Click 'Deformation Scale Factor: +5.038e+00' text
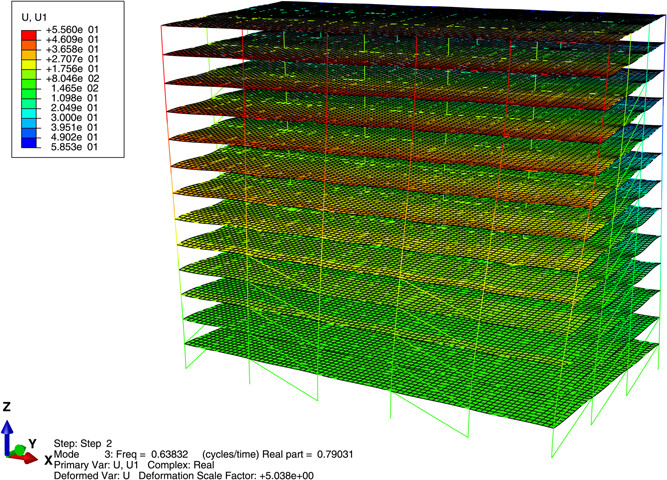667x480 pixels. click(x=226, y=475)
